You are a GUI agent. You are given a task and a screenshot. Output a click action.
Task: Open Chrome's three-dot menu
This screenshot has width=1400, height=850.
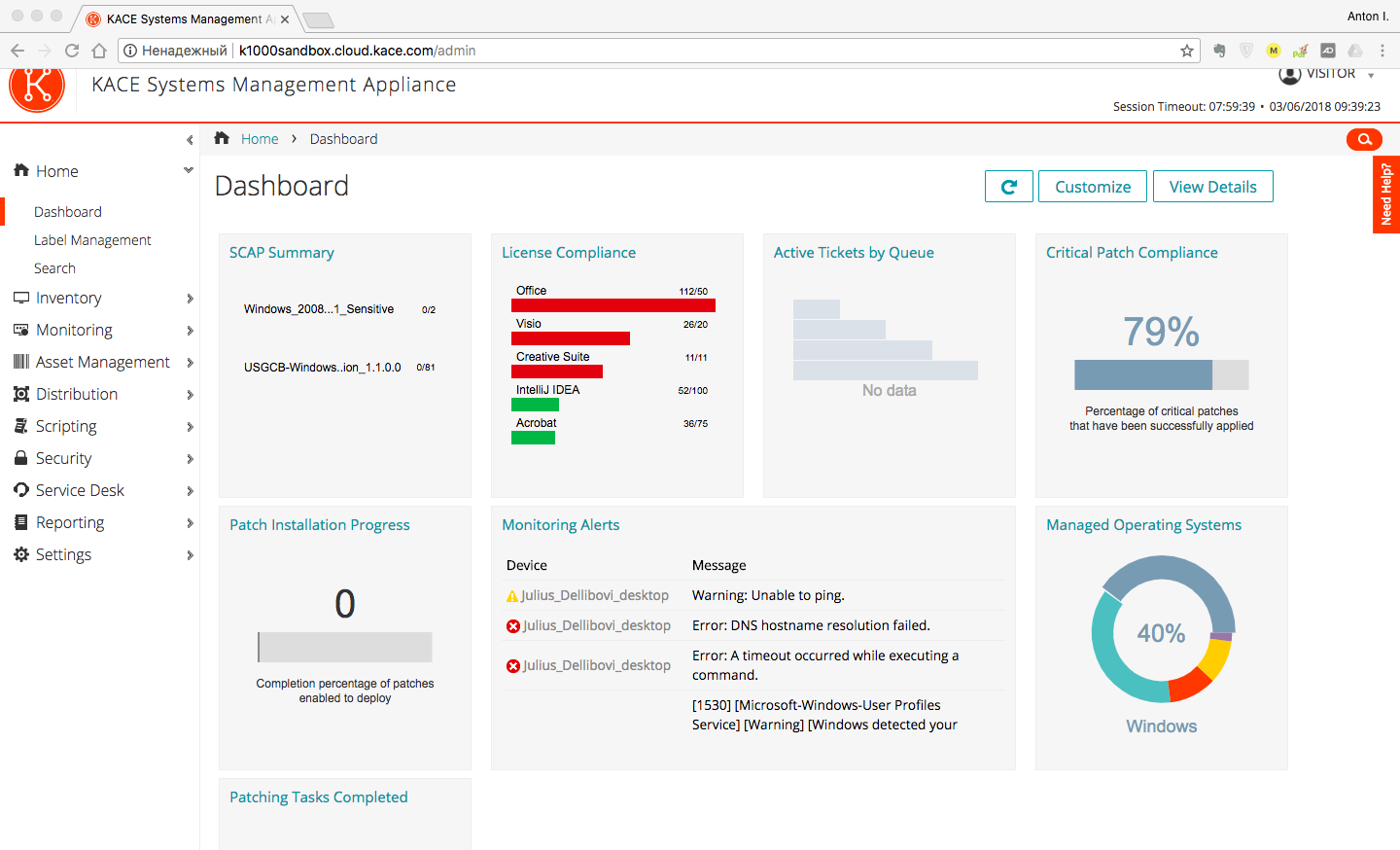click(1382, 51)
